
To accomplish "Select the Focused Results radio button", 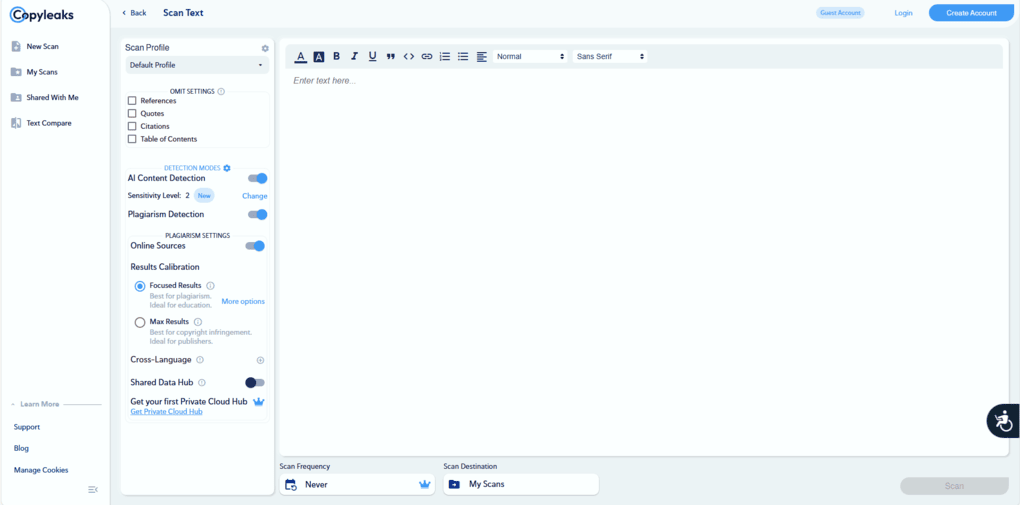I will pos(140,286).
